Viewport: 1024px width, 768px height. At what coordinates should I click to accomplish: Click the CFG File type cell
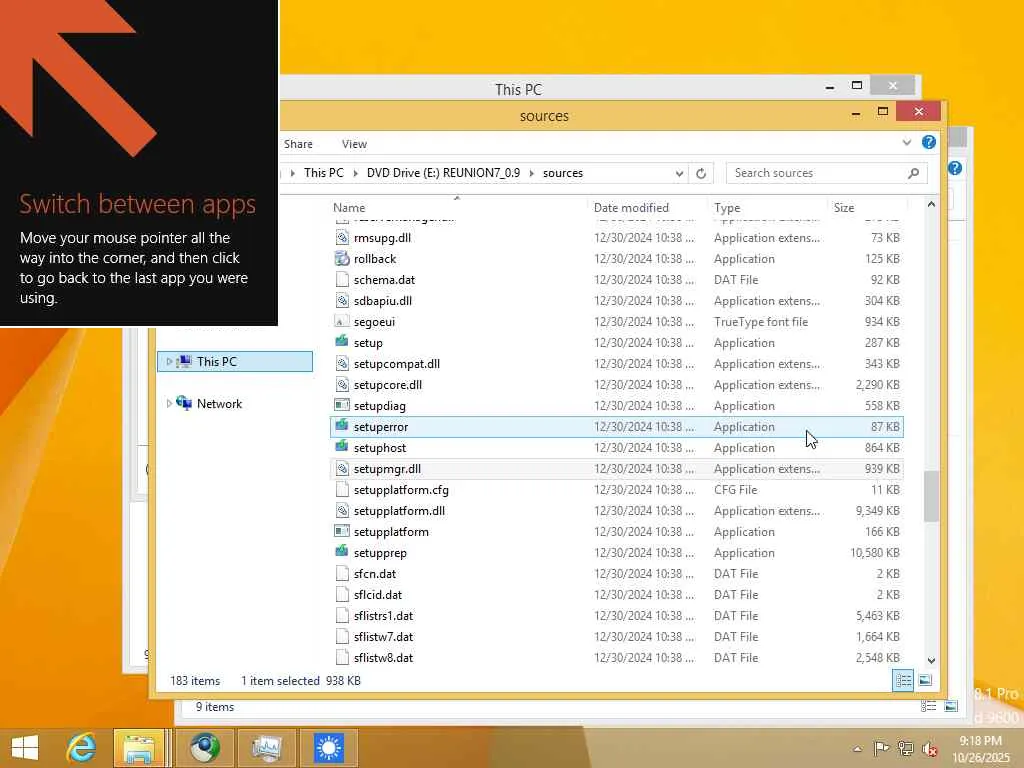click(735, 490)
